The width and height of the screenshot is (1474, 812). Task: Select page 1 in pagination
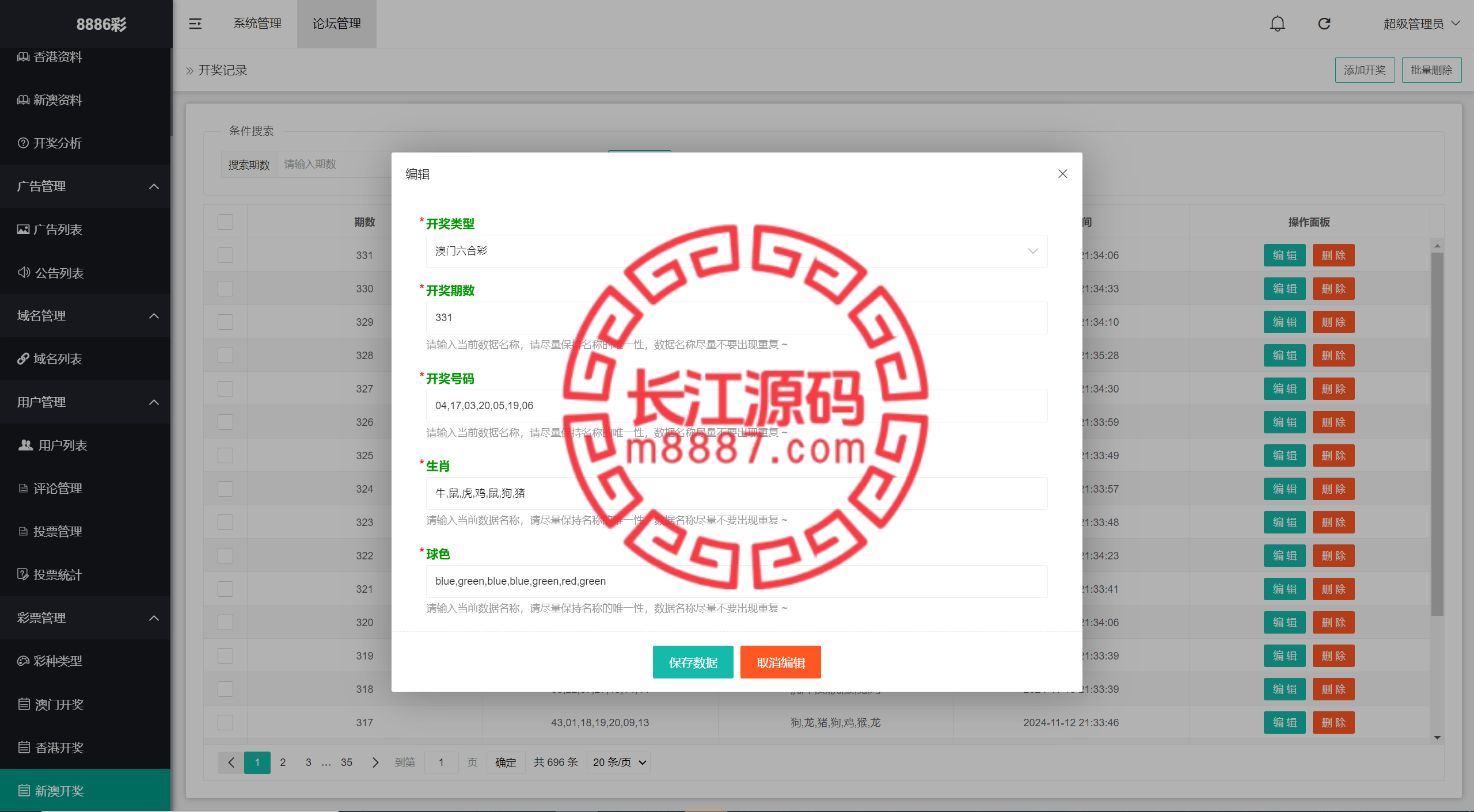pyautogui.click(x=257, y=763)
